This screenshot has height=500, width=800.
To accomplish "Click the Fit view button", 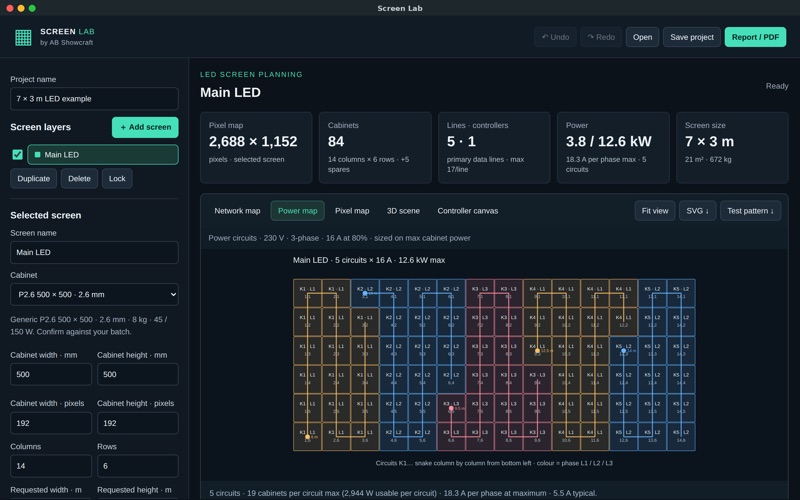I will click(655, 211).
